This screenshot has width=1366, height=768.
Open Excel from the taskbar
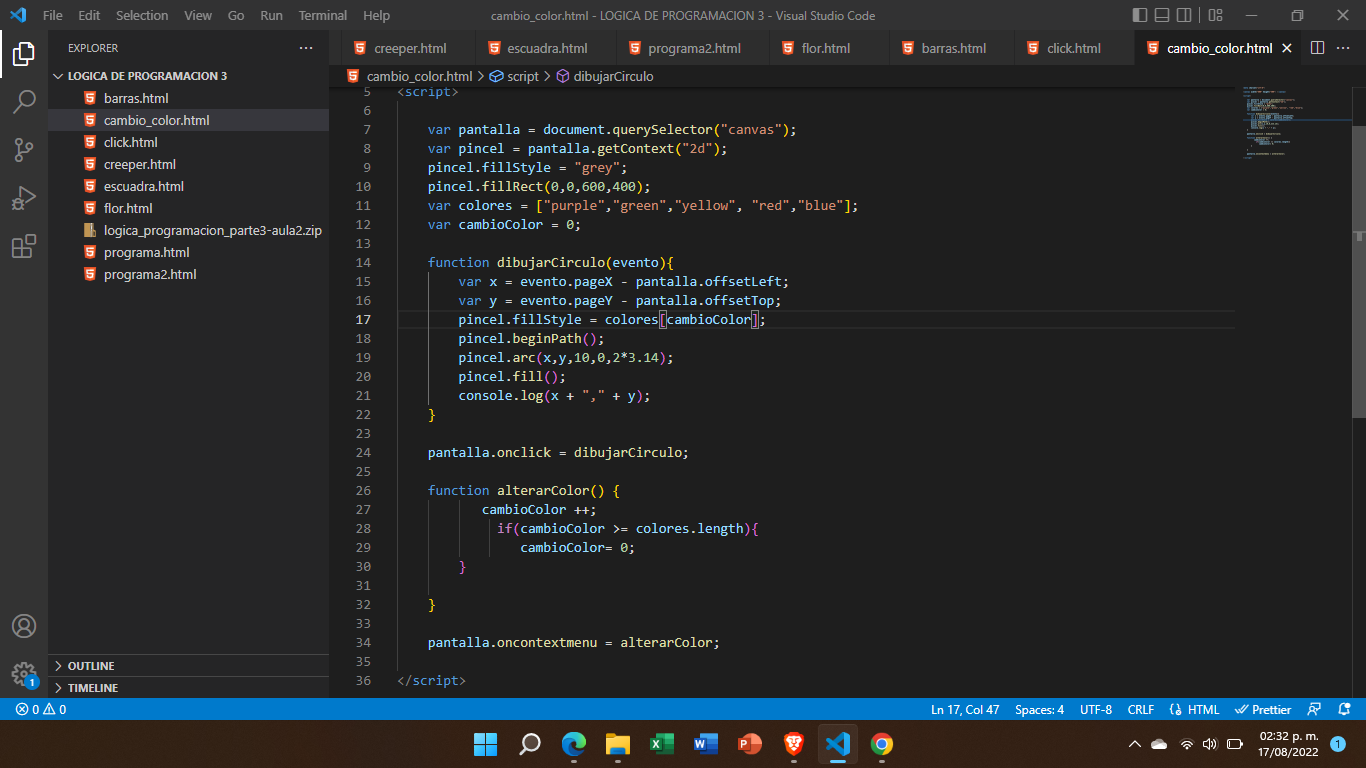[x=661, y=744]
